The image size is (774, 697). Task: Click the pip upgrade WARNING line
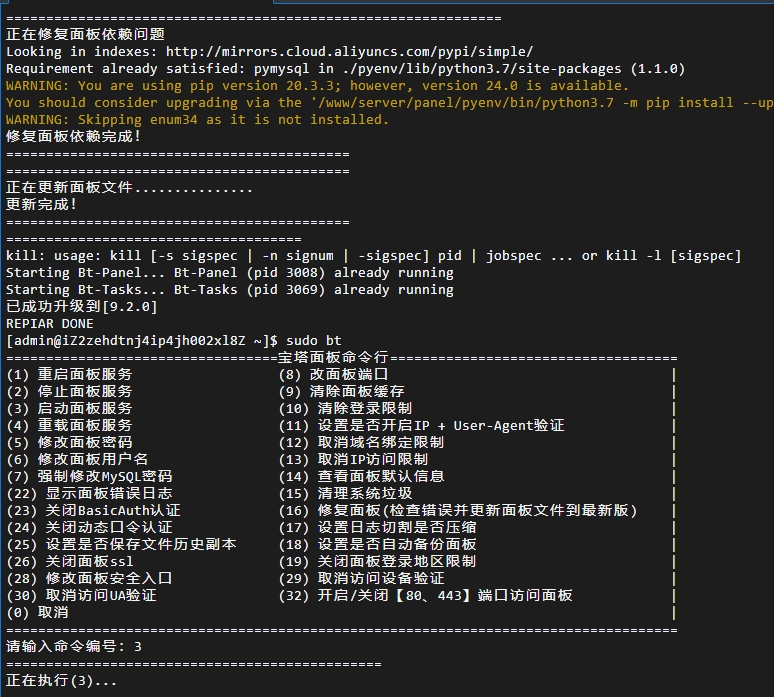click(317, 86)
